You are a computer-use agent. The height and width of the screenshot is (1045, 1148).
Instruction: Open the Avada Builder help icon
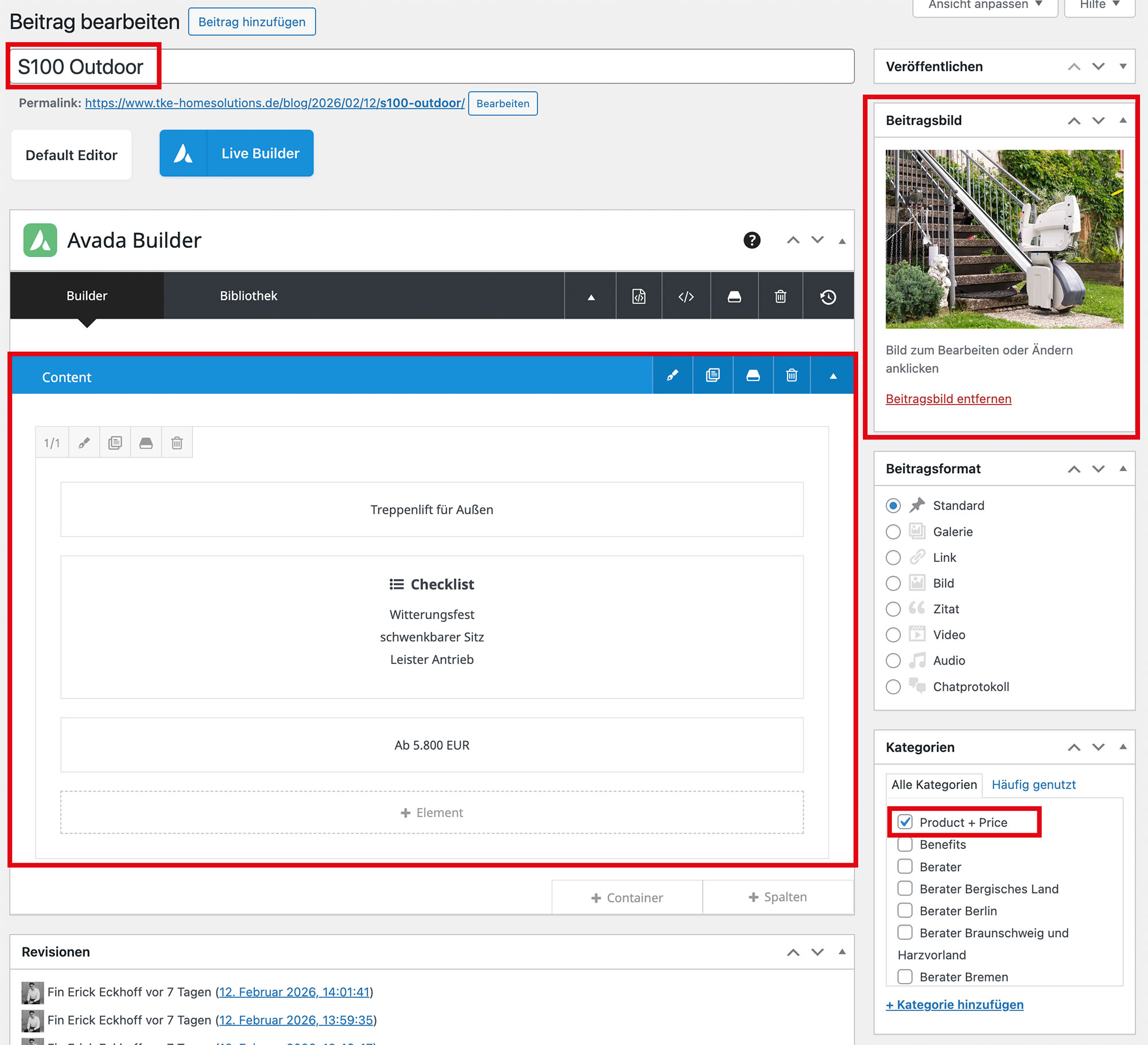coord(752,240)
